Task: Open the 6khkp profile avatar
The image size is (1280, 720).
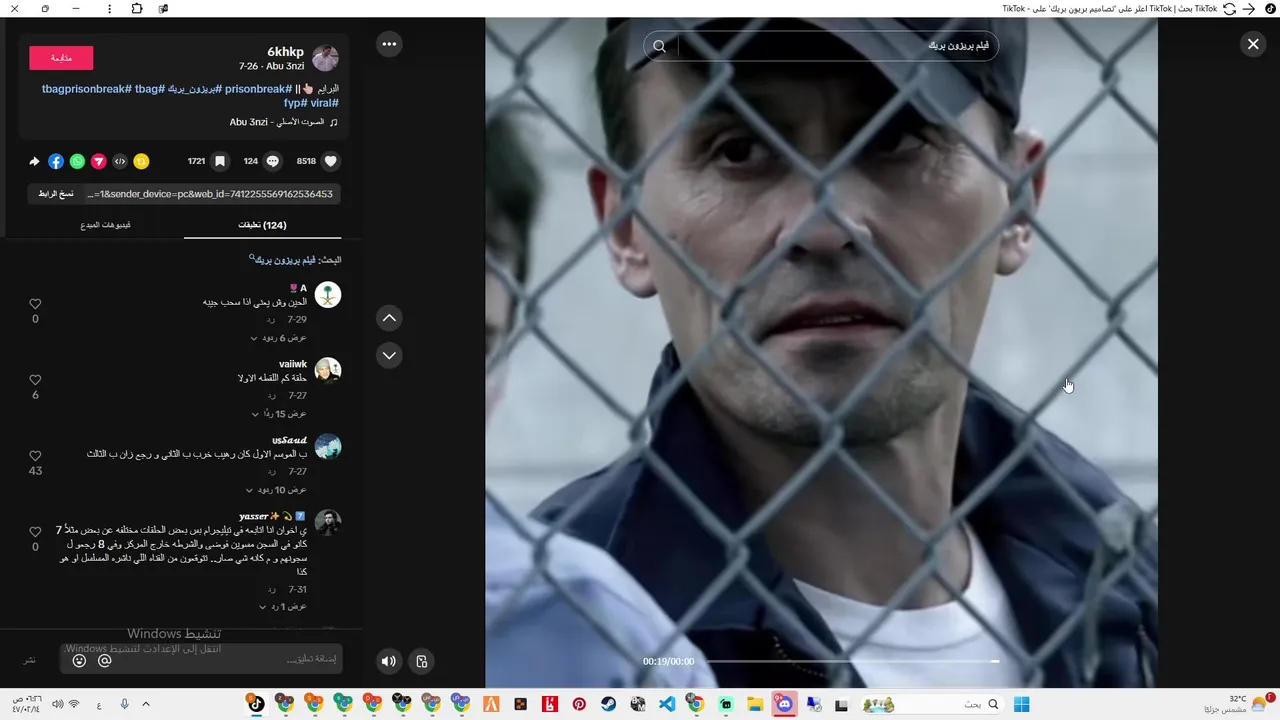Action: (325, 58)
